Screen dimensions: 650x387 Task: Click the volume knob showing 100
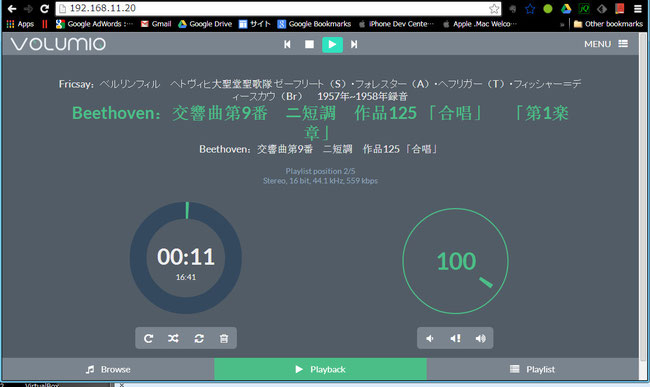coord(455,261)
